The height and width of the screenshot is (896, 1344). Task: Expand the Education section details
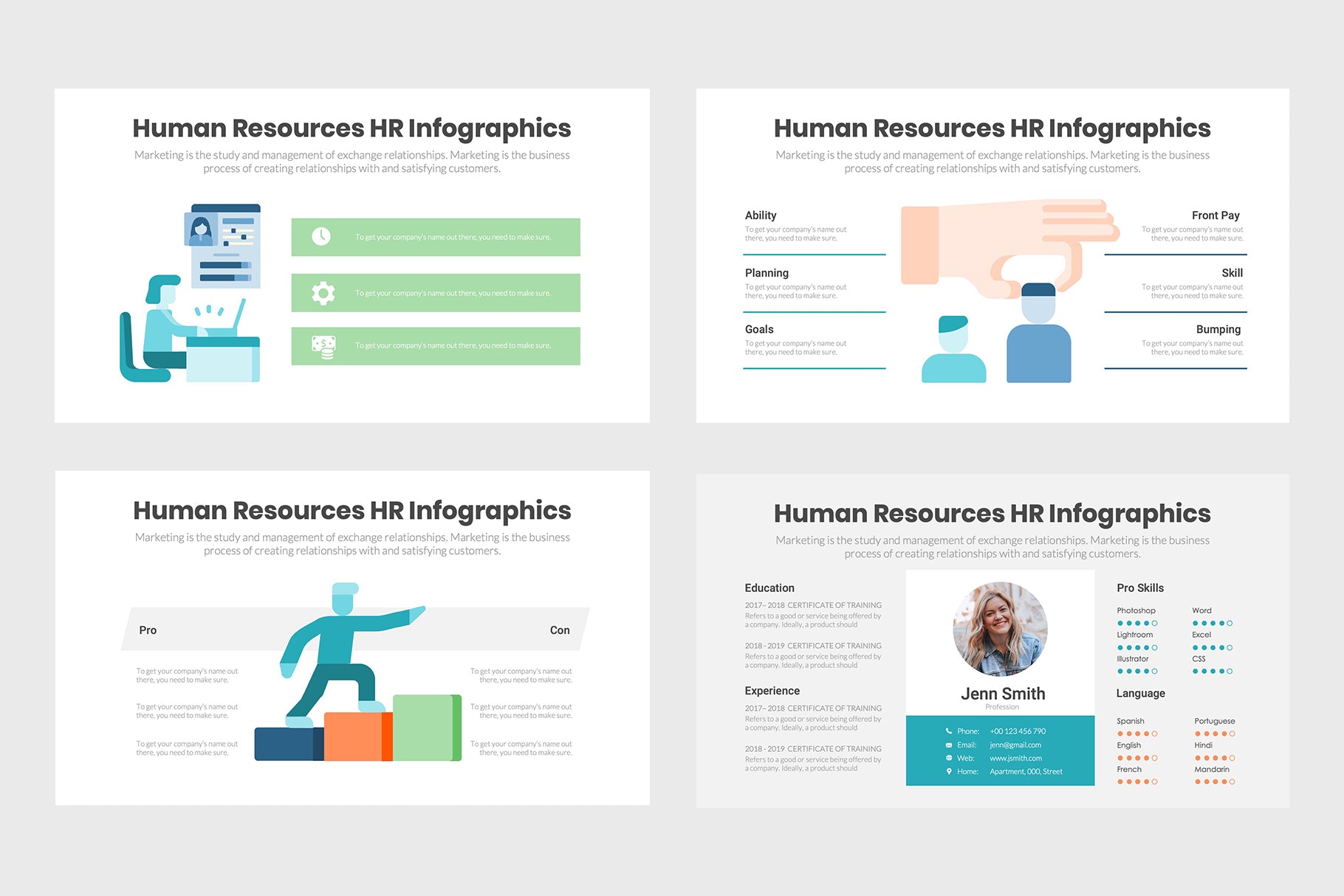coord(769,587)
